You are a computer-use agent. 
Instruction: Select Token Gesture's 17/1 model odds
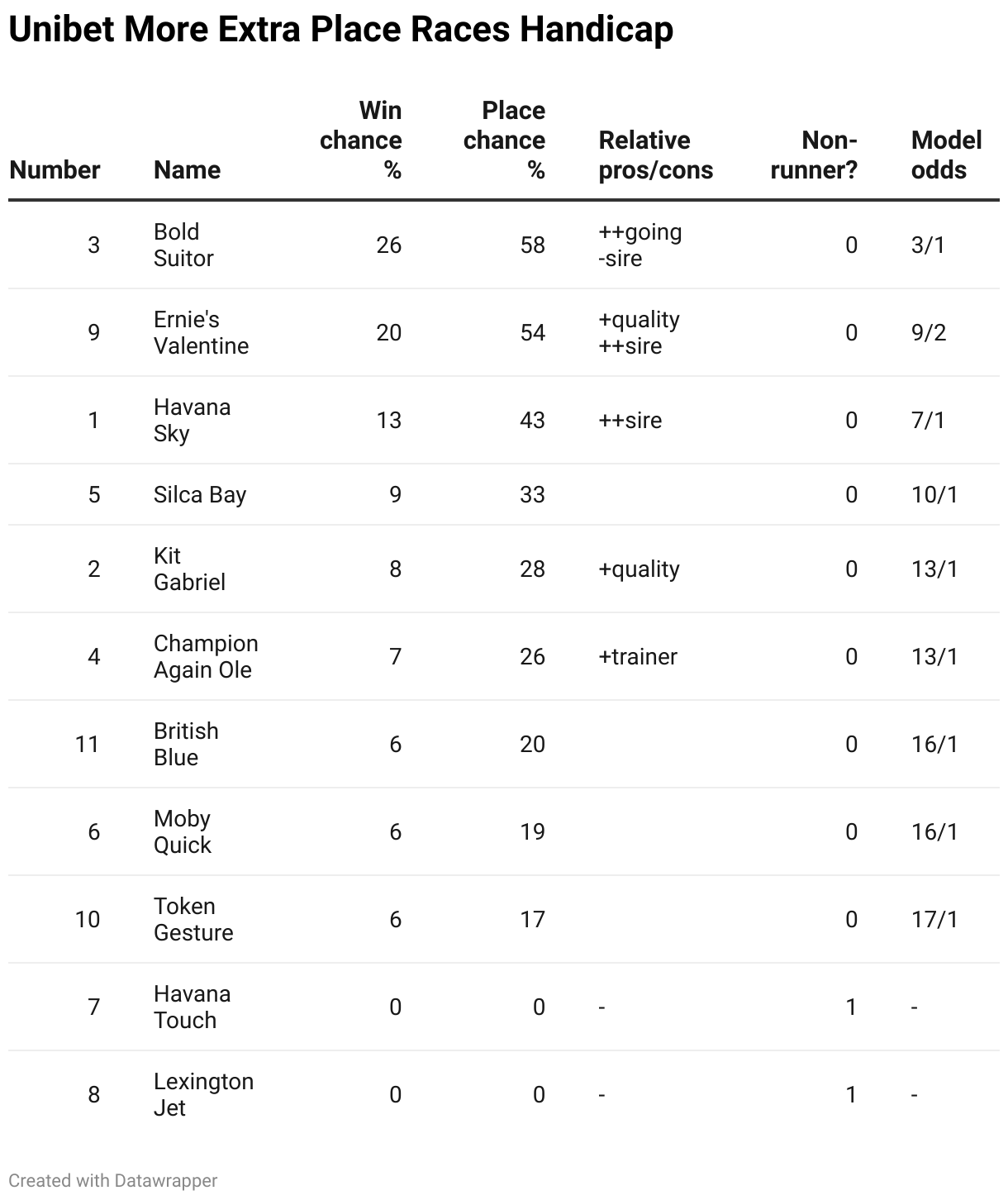pyautogui.click(x=934, y=919)
